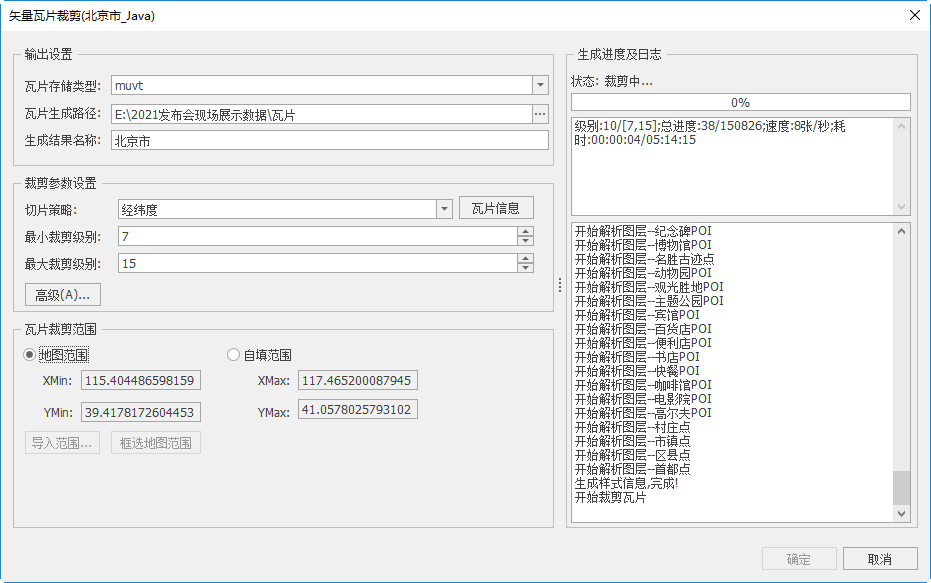This screenshot has height=583, width=931.
Task: Increase the minimum clipping level with up arrow
Action: (525, 232)
